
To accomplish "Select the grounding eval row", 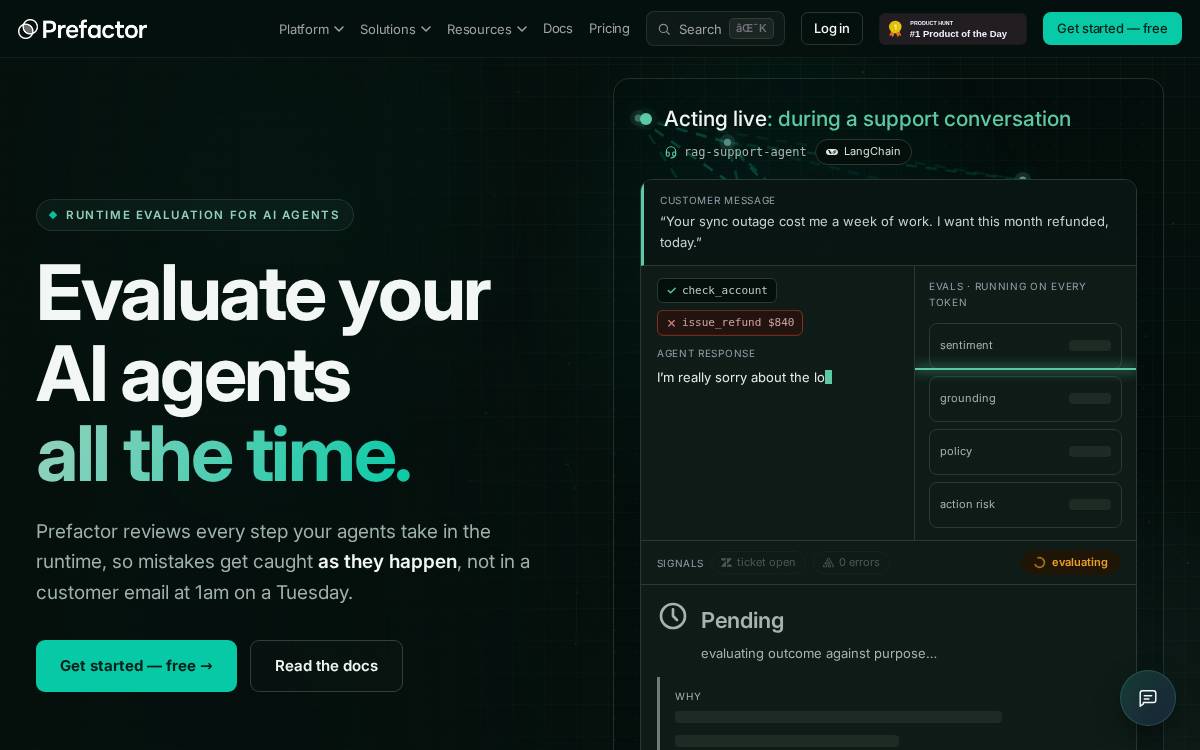I will (x=1025, y=398).
